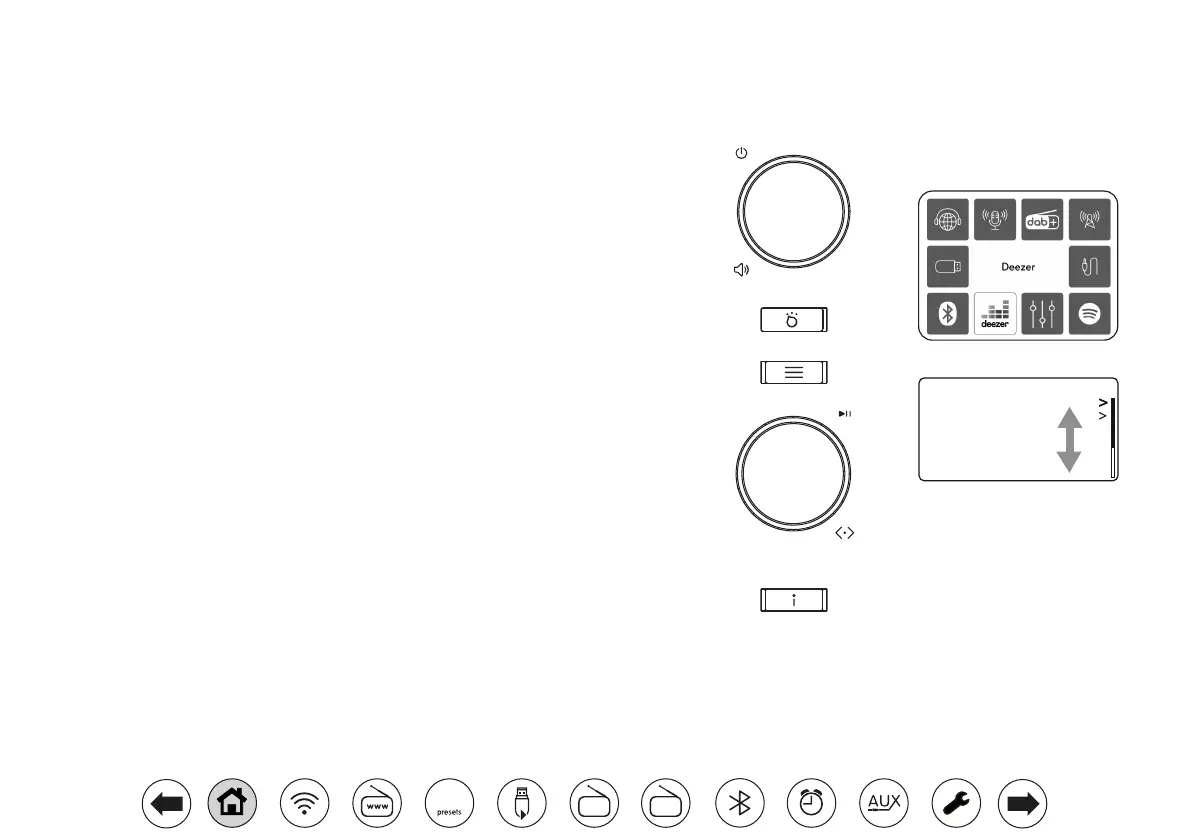Select the Spotify tile in display

[1089, 314]
